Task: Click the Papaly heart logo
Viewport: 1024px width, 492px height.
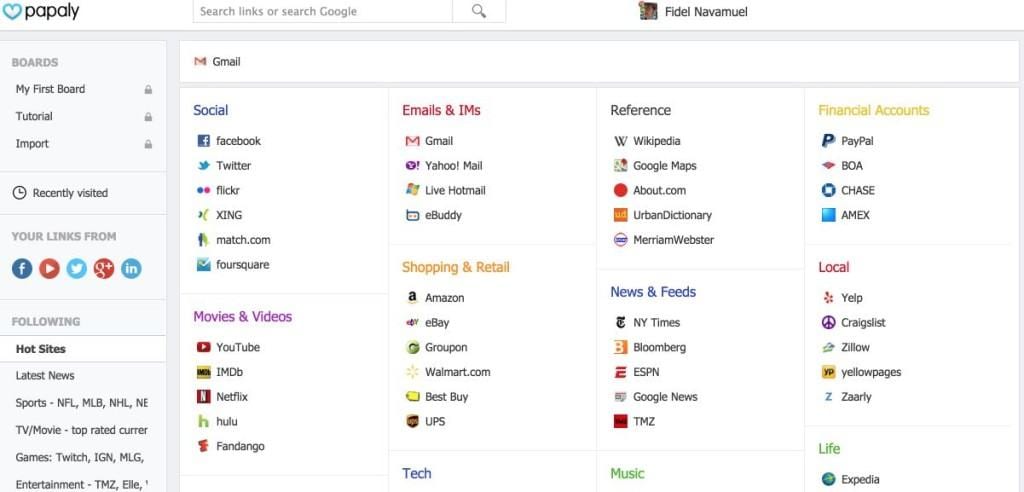Action: (12, 11)
